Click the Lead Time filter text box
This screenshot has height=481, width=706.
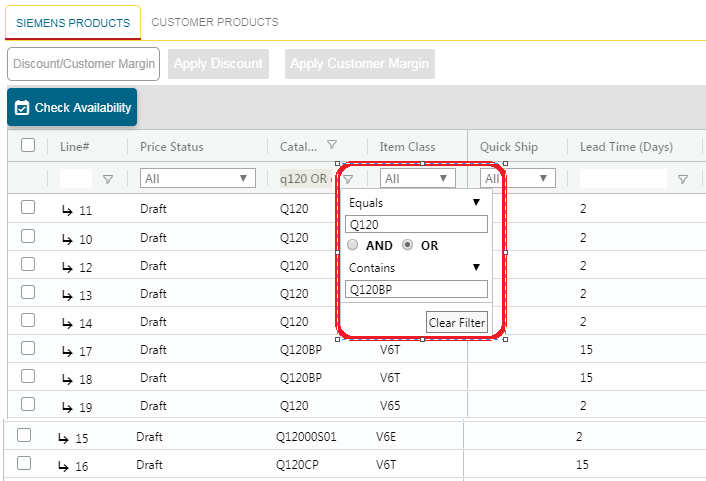pyautogui.click(x=623, y=179)
